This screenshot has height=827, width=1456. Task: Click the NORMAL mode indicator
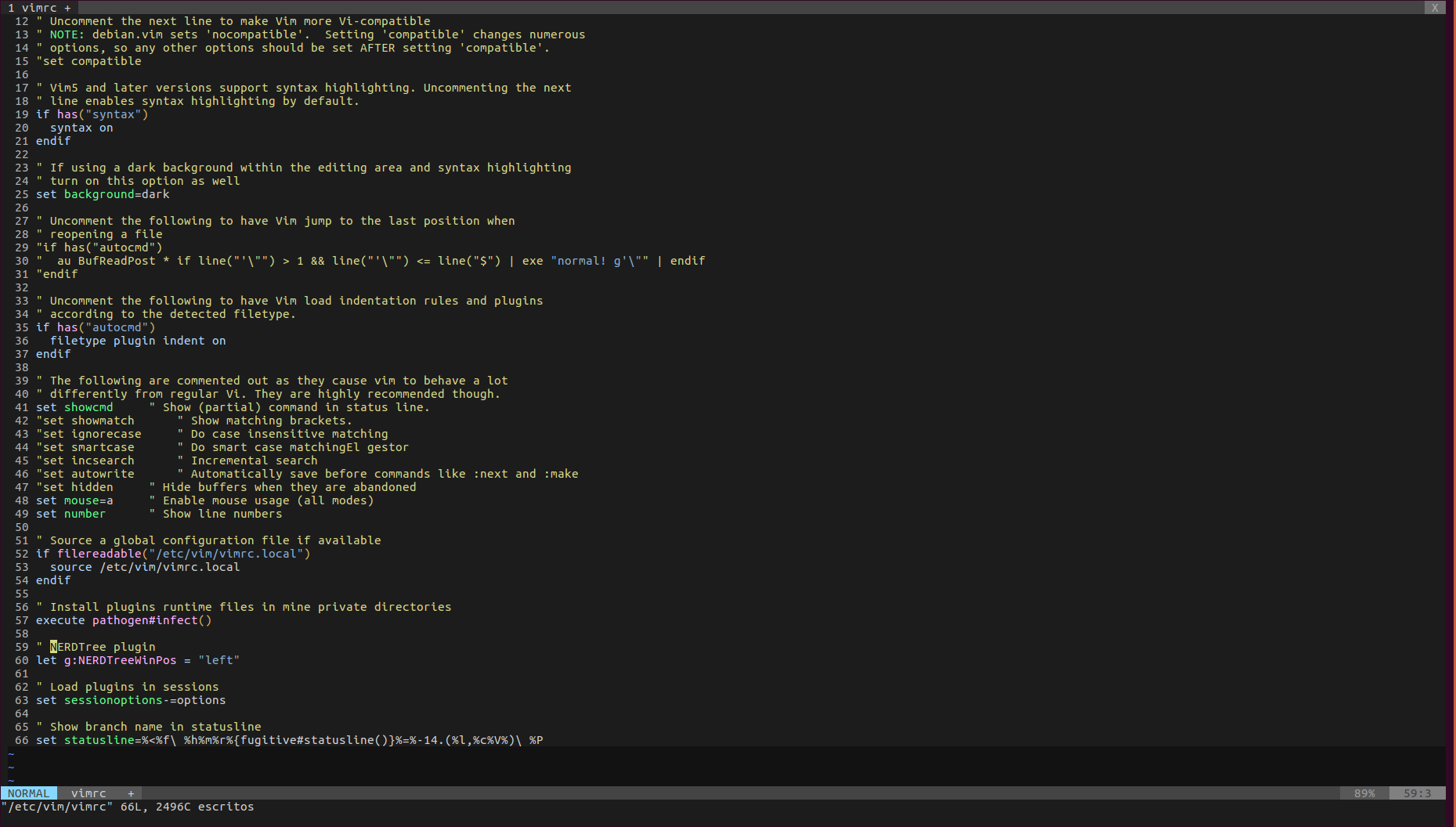click(x=28, y=793)
